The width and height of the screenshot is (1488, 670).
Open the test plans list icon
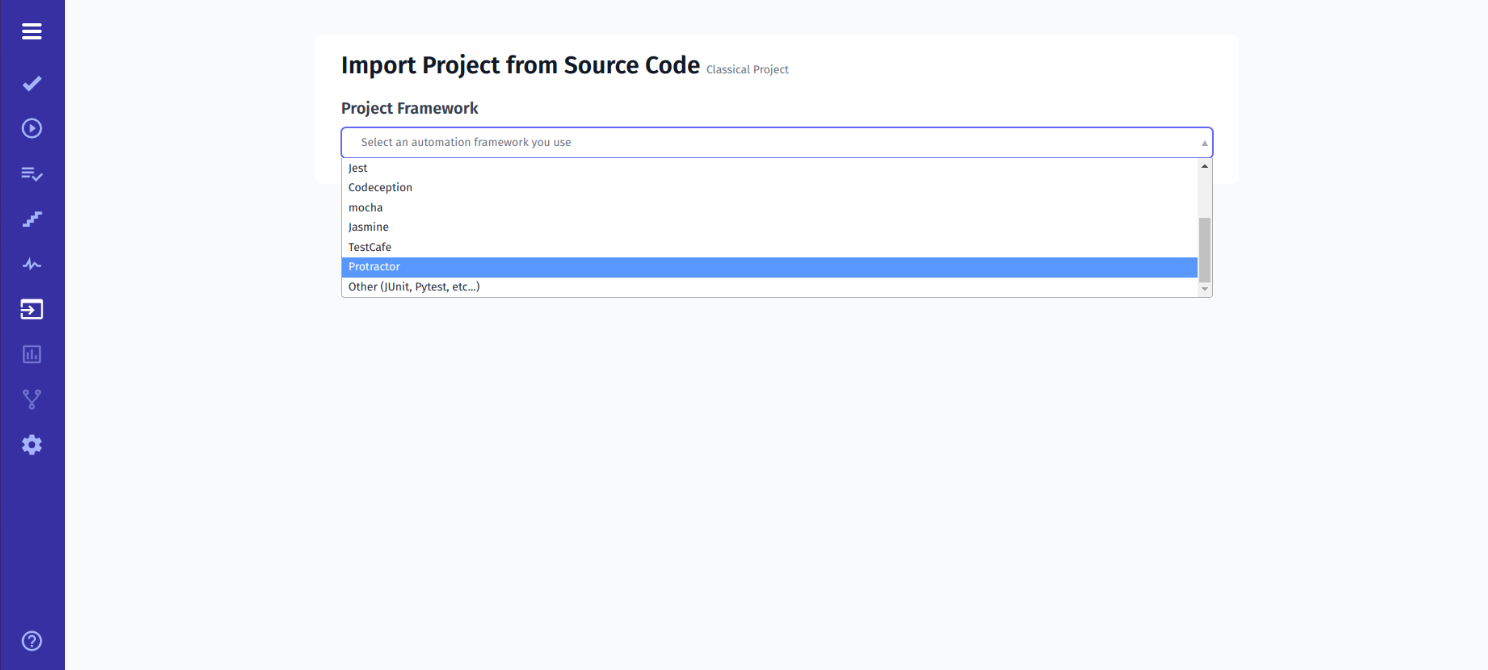click(x=31, y=174)
